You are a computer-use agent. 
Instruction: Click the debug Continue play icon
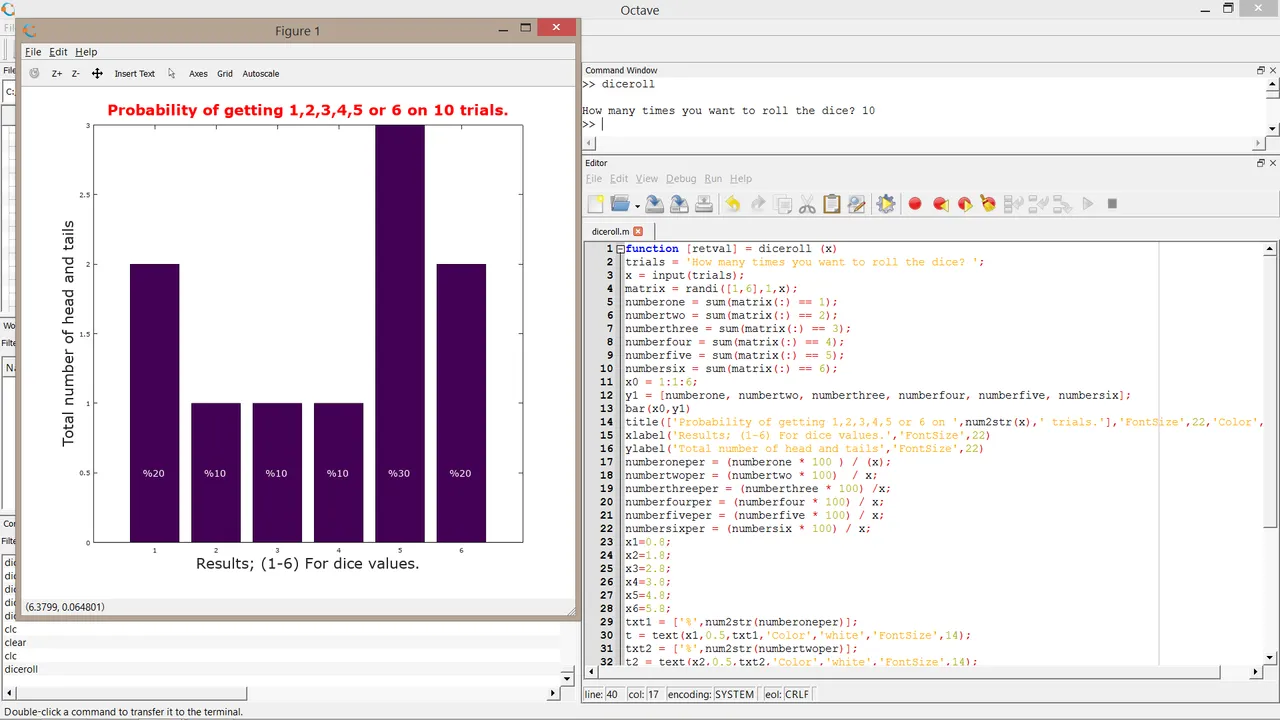tap(1087, 204)
